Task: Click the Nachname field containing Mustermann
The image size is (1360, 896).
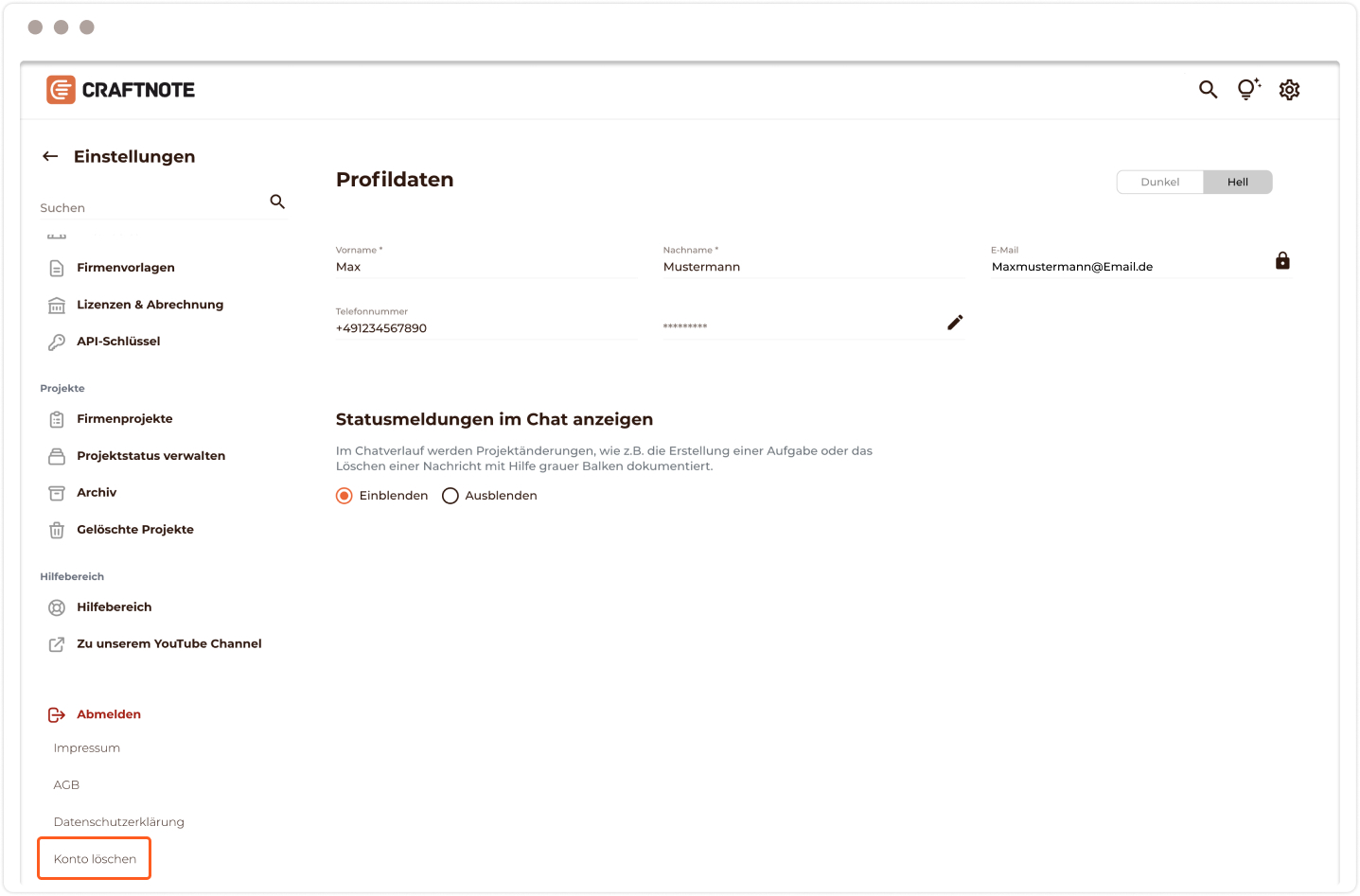Action: [x=814, y=260]
